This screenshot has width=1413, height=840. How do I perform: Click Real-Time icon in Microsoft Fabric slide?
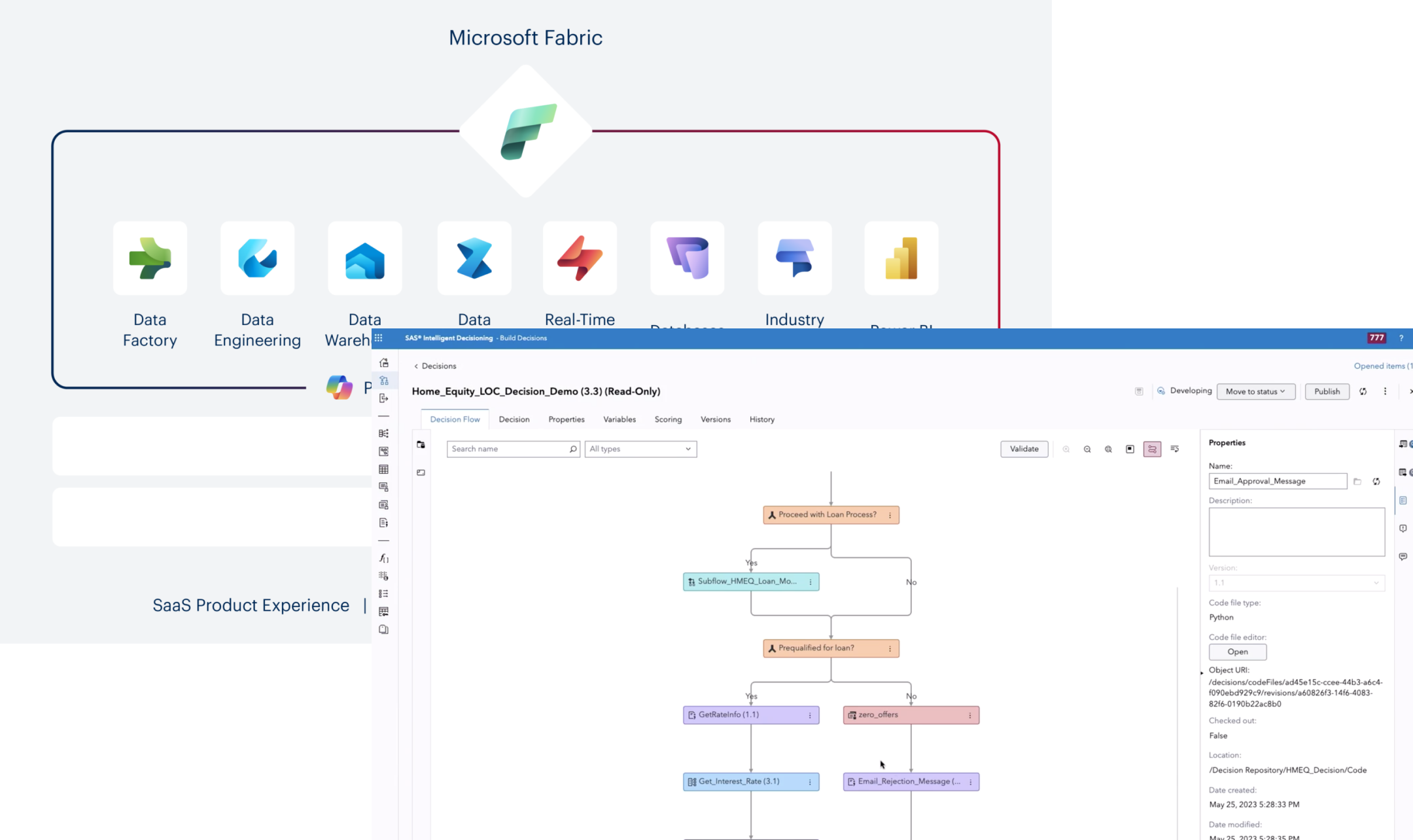click(x=580, y=258)
